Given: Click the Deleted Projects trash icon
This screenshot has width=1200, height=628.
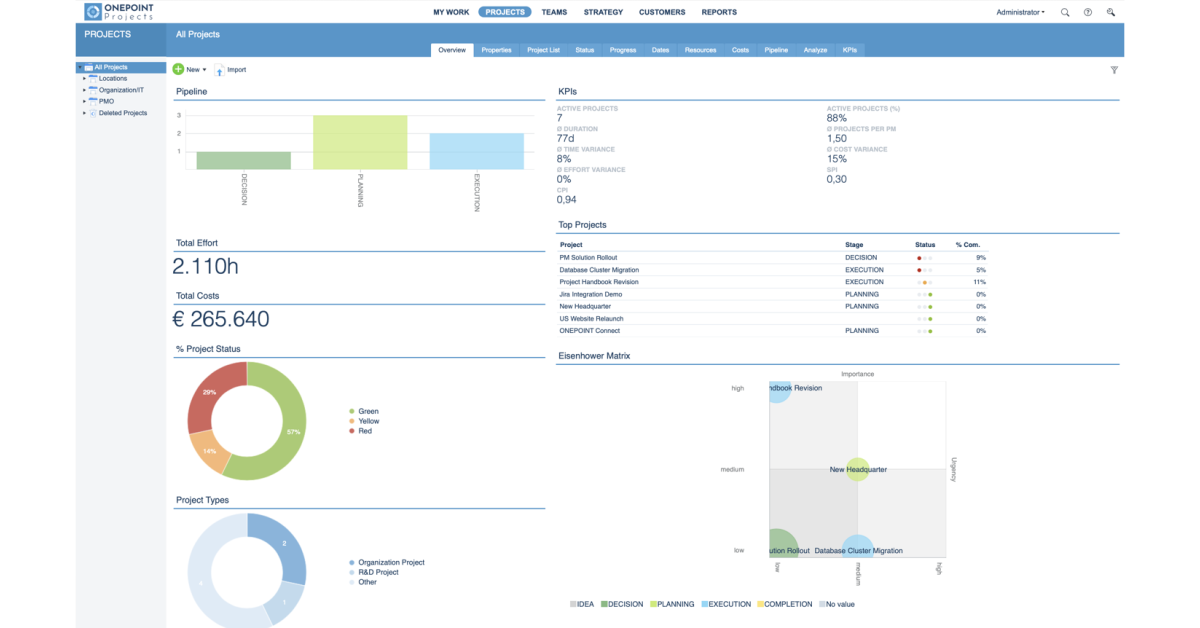Looking at the screenshot, I should 93,113.
